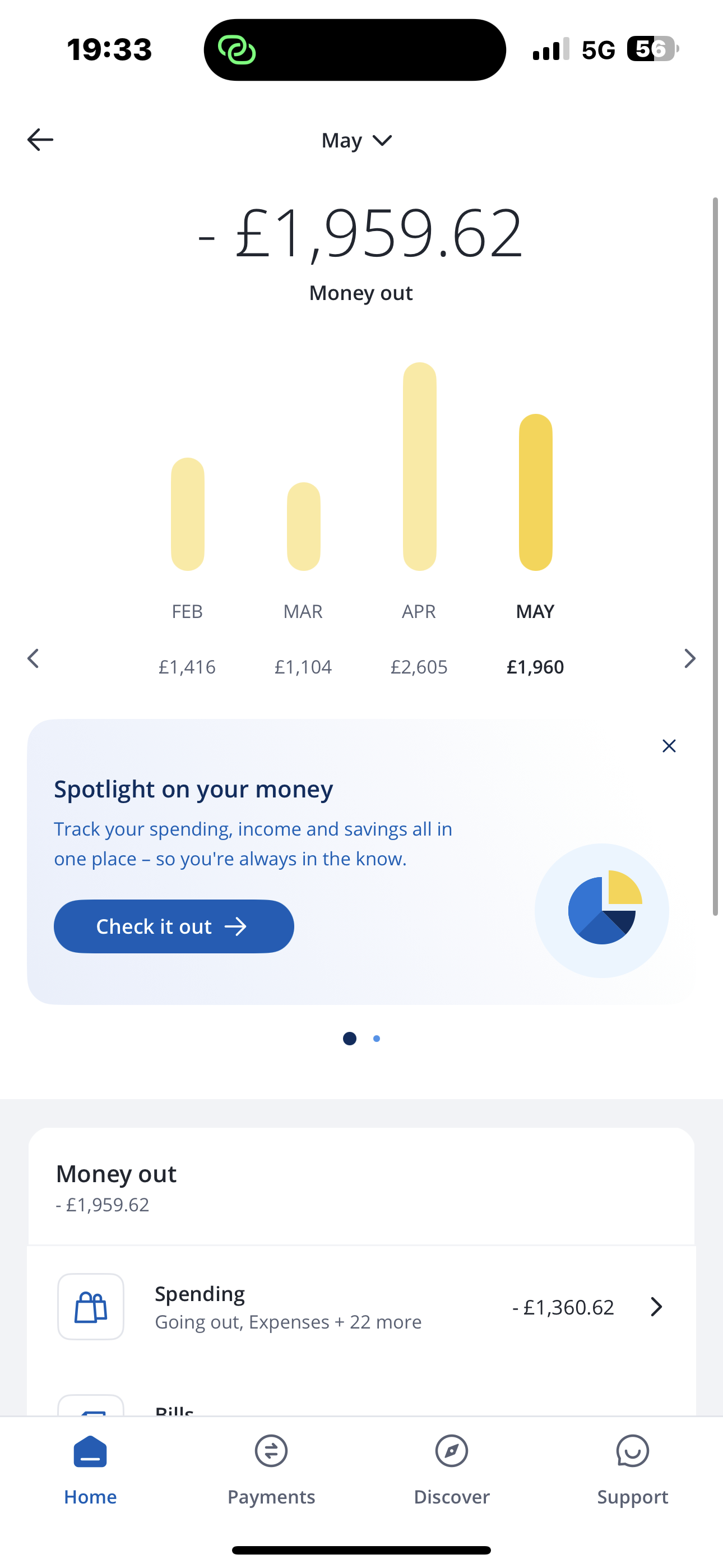Open the May month dropdown
The height and width of the screenshot is (1568, 723).
[357, 141]
